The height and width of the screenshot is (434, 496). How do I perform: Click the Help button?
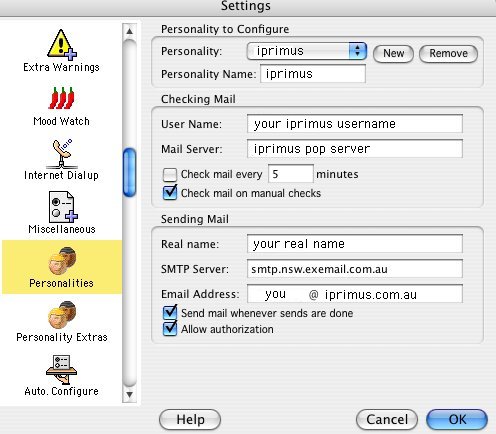[190, 419]
